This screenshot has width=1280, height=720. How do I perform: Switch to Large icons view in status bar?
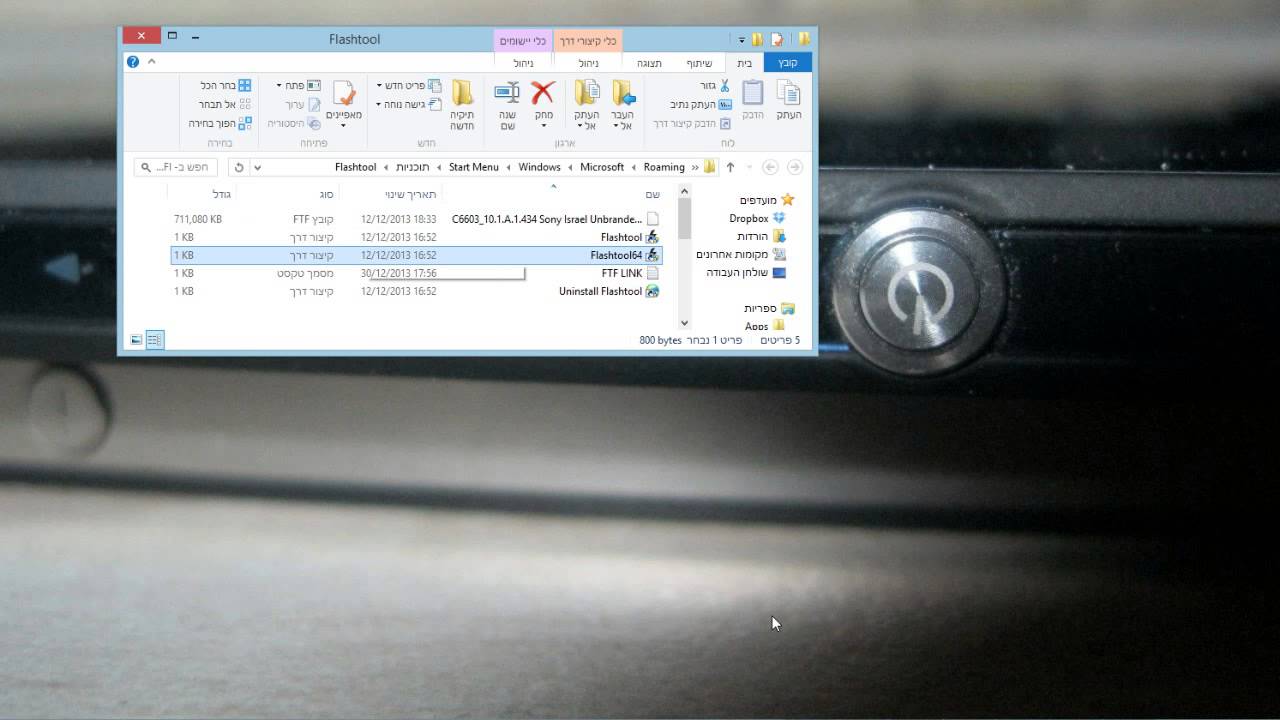tap(136, 340)
